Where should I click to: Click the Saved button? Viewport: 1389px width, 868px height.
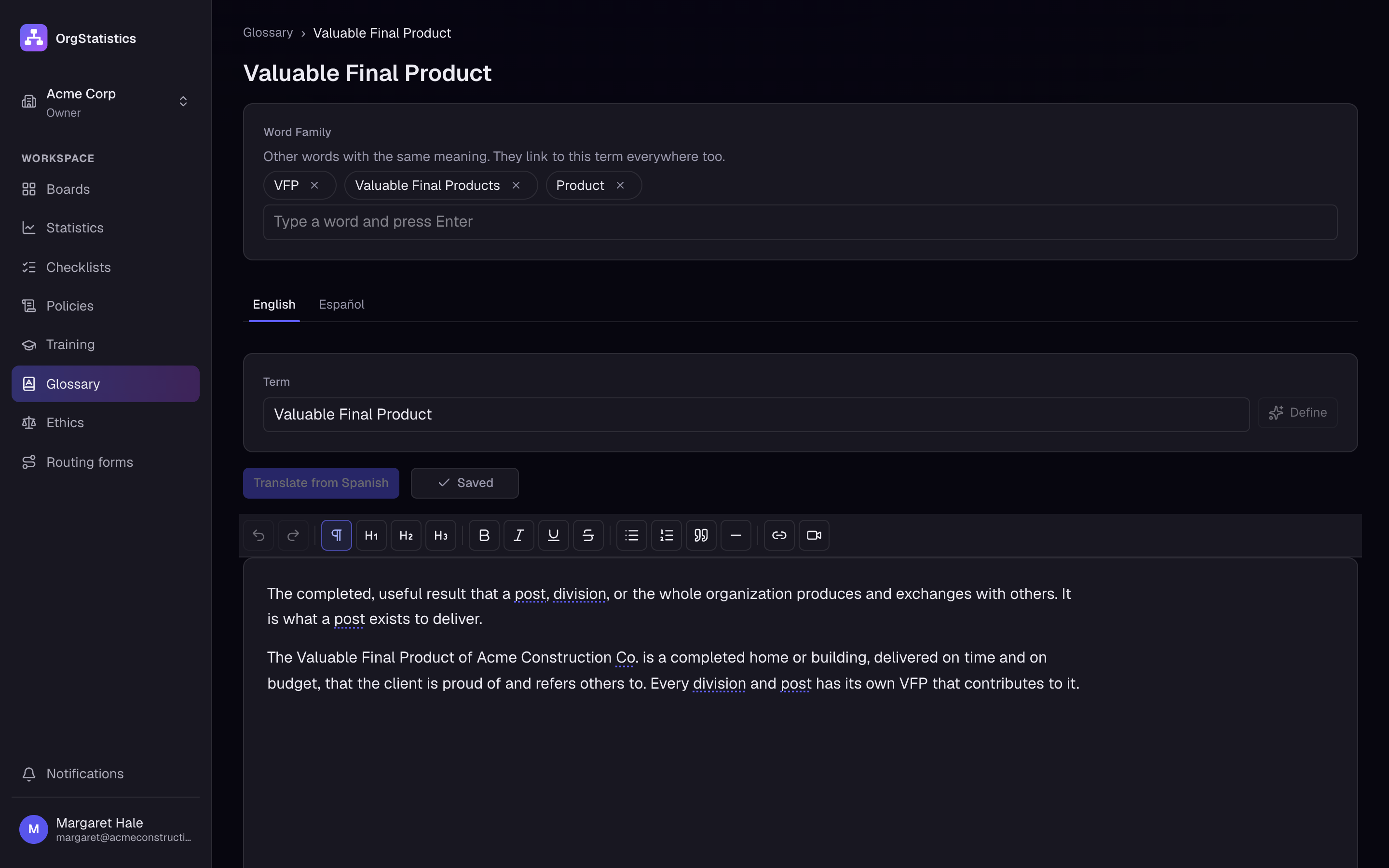pos(464,483)
